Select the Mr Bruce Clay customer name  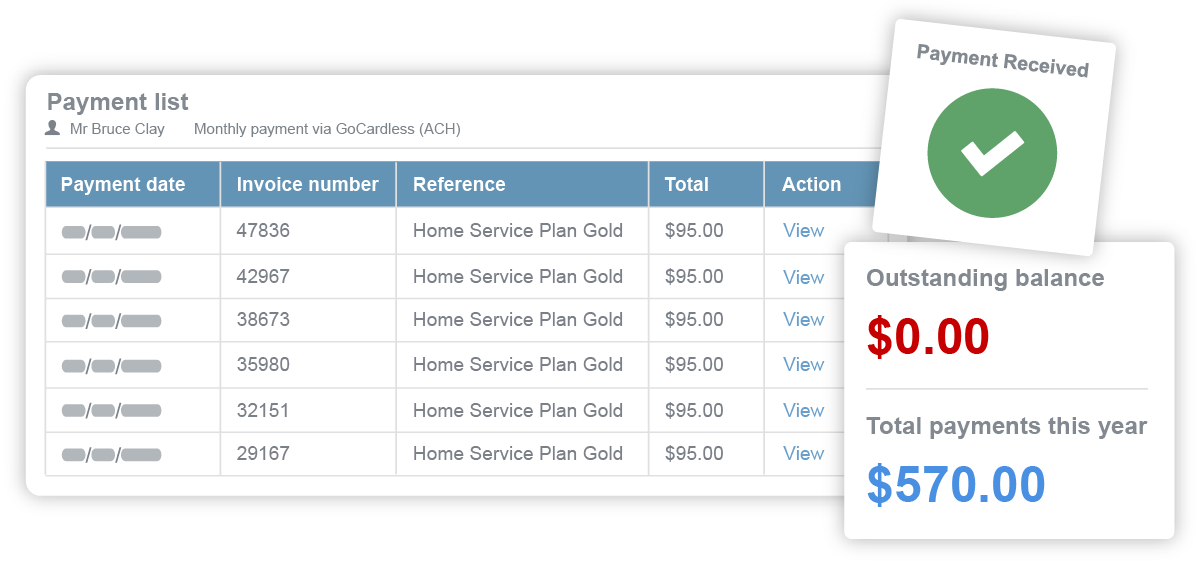tap(117, 129)
